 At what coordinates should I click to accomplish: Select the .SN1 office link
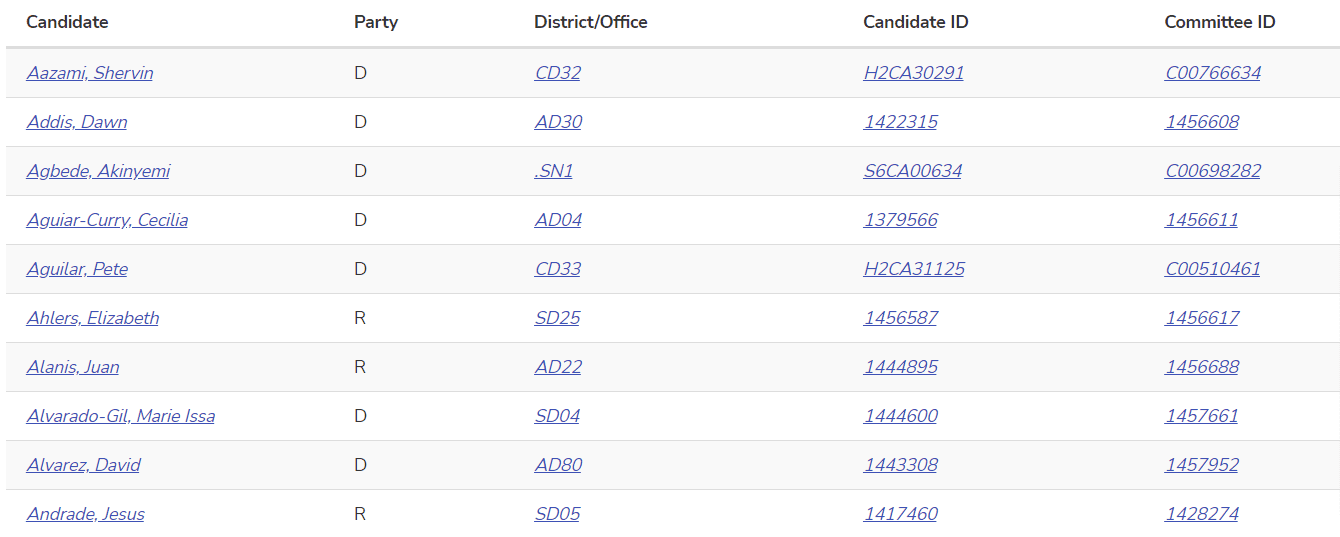click(x=554, y=171)
